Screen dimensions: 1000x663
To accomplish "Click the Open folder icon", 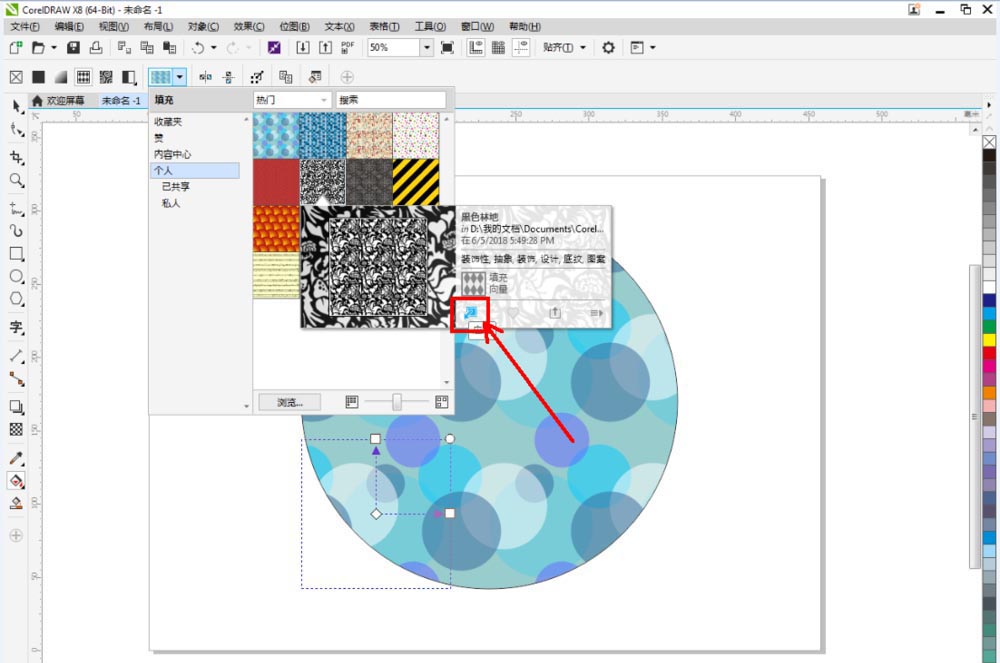I will (38, 48).
